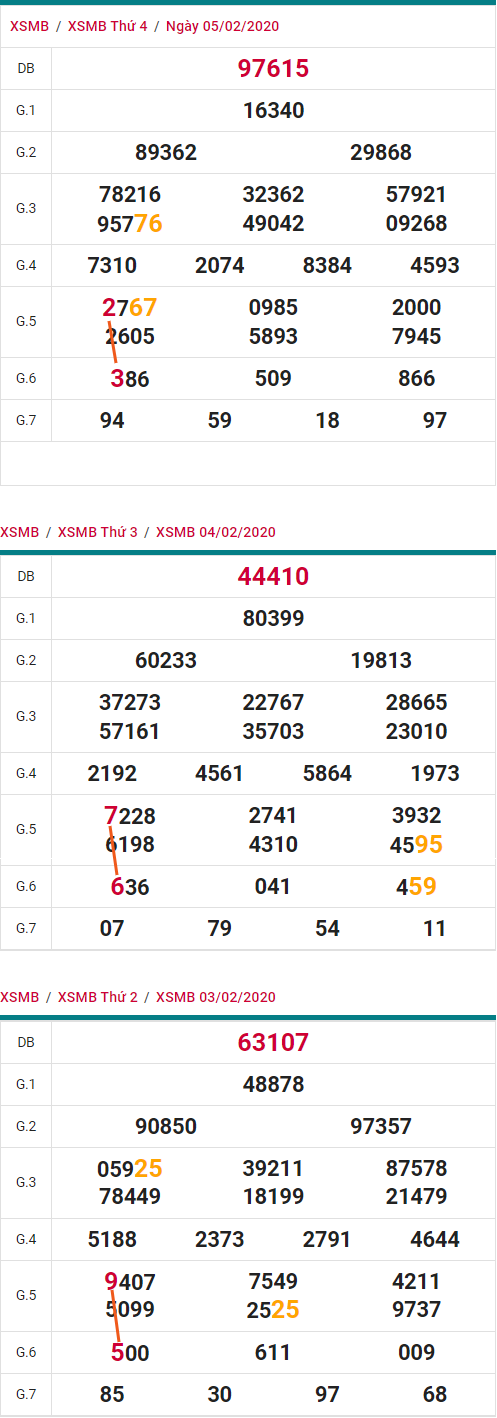Select the special prize number 63107
The width and height of the screenshot is (497, 1418).
click(273, 1042)
